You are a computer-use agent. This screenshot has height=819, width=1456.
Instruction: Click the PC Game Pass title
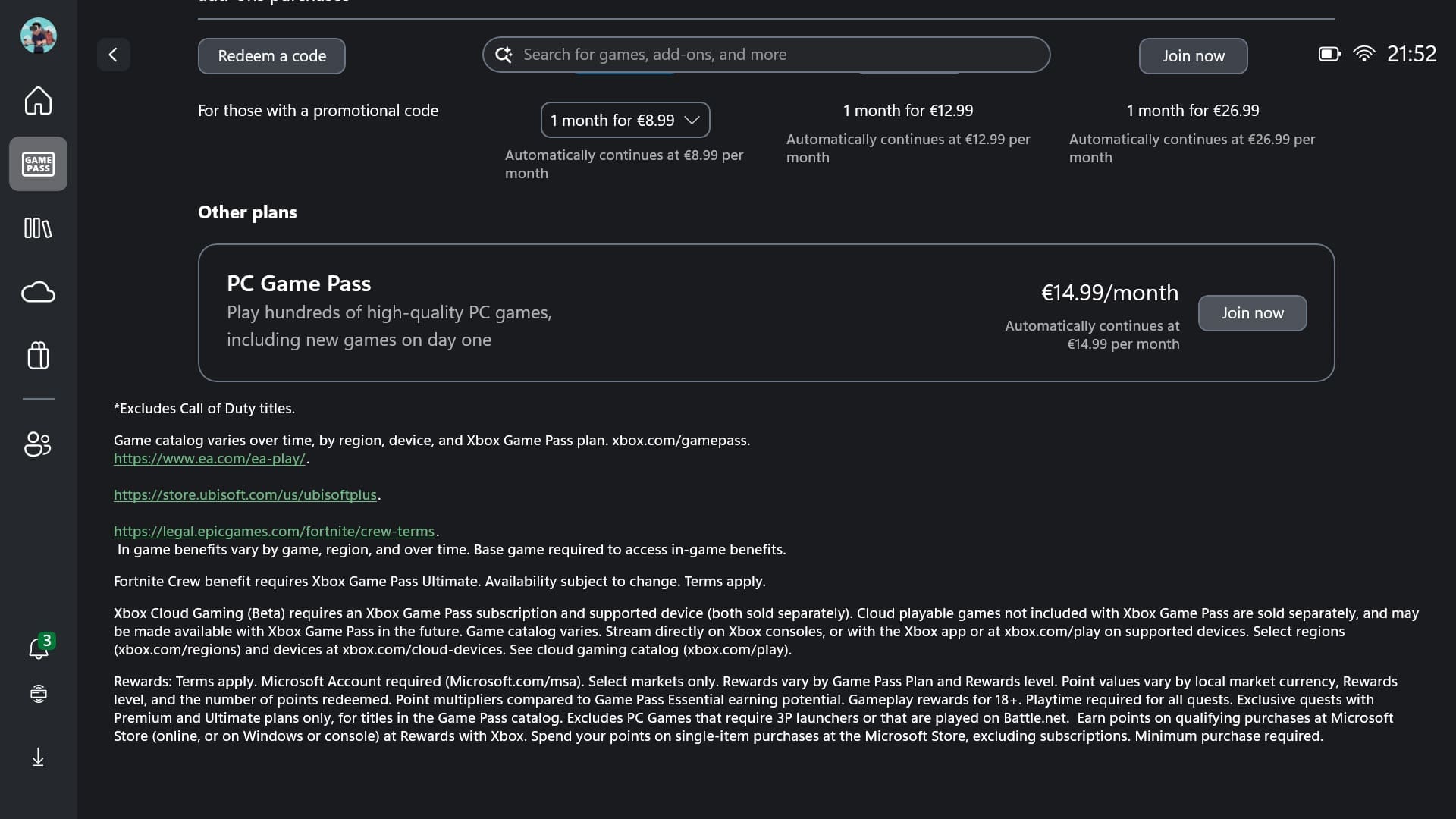(x=299, y=284)
